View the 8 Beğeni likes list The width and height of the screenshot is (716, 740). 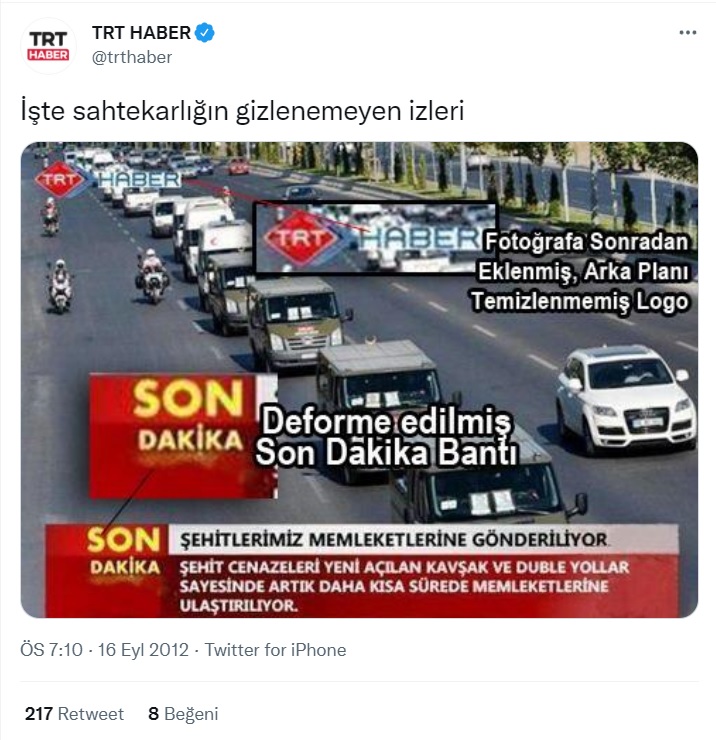point(183,714)
